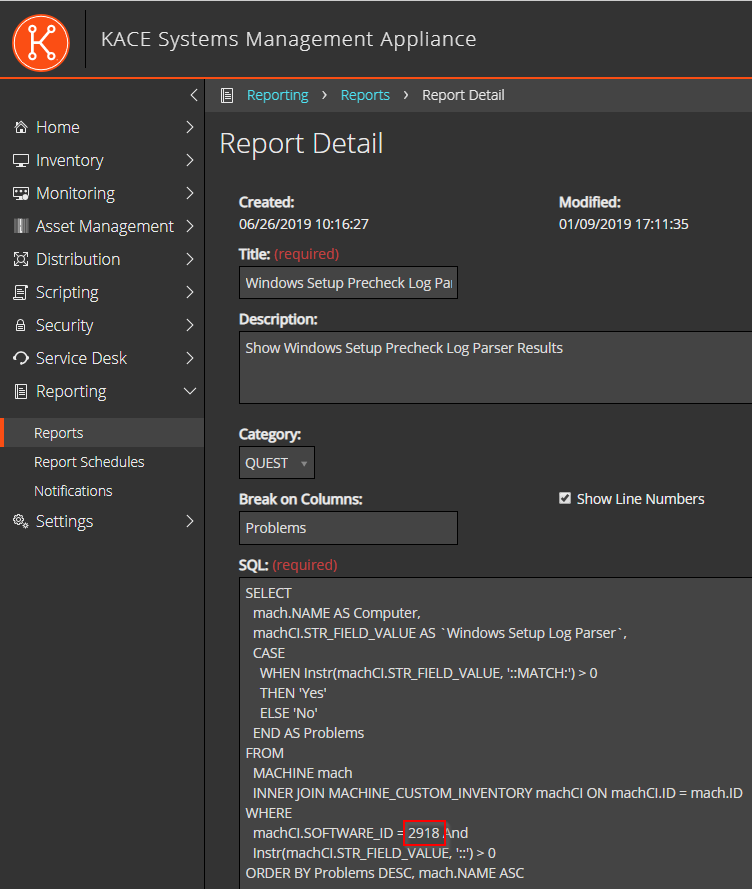This screenshot has width=752, height=889.
Task: Expand the Security menu chevron
Action: [190, 325]
